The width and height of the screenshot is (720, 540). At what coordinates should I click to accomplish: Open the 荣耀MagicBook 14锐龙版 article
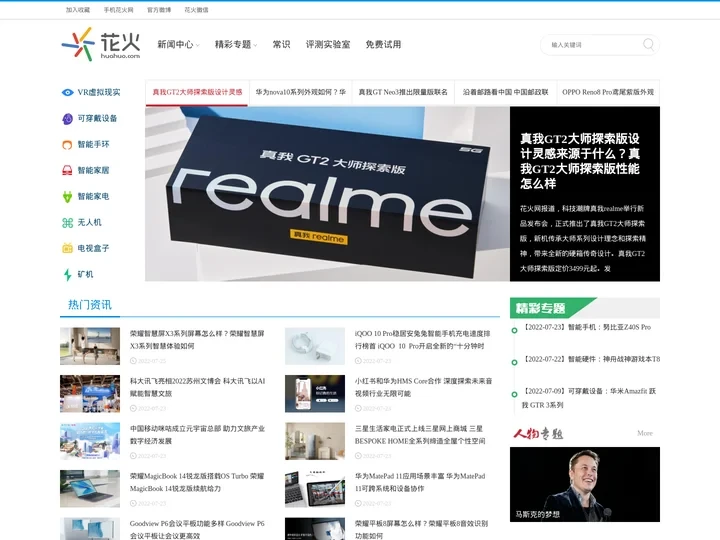coord(197,482)
